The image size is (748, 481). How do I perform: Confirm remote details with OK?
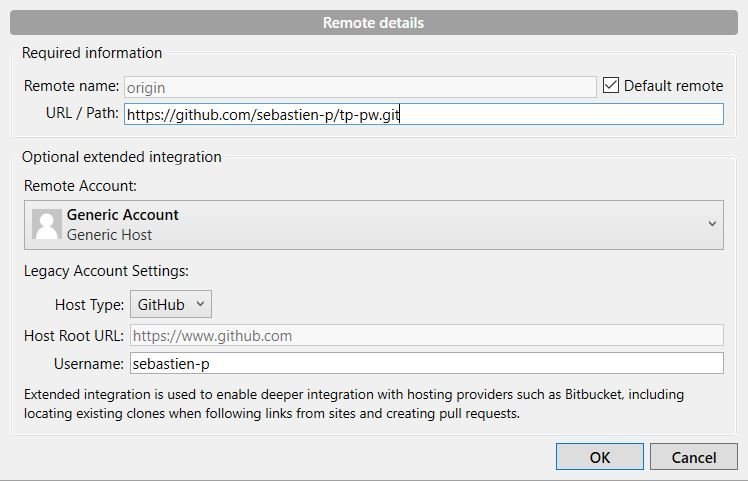pos(600,457)
